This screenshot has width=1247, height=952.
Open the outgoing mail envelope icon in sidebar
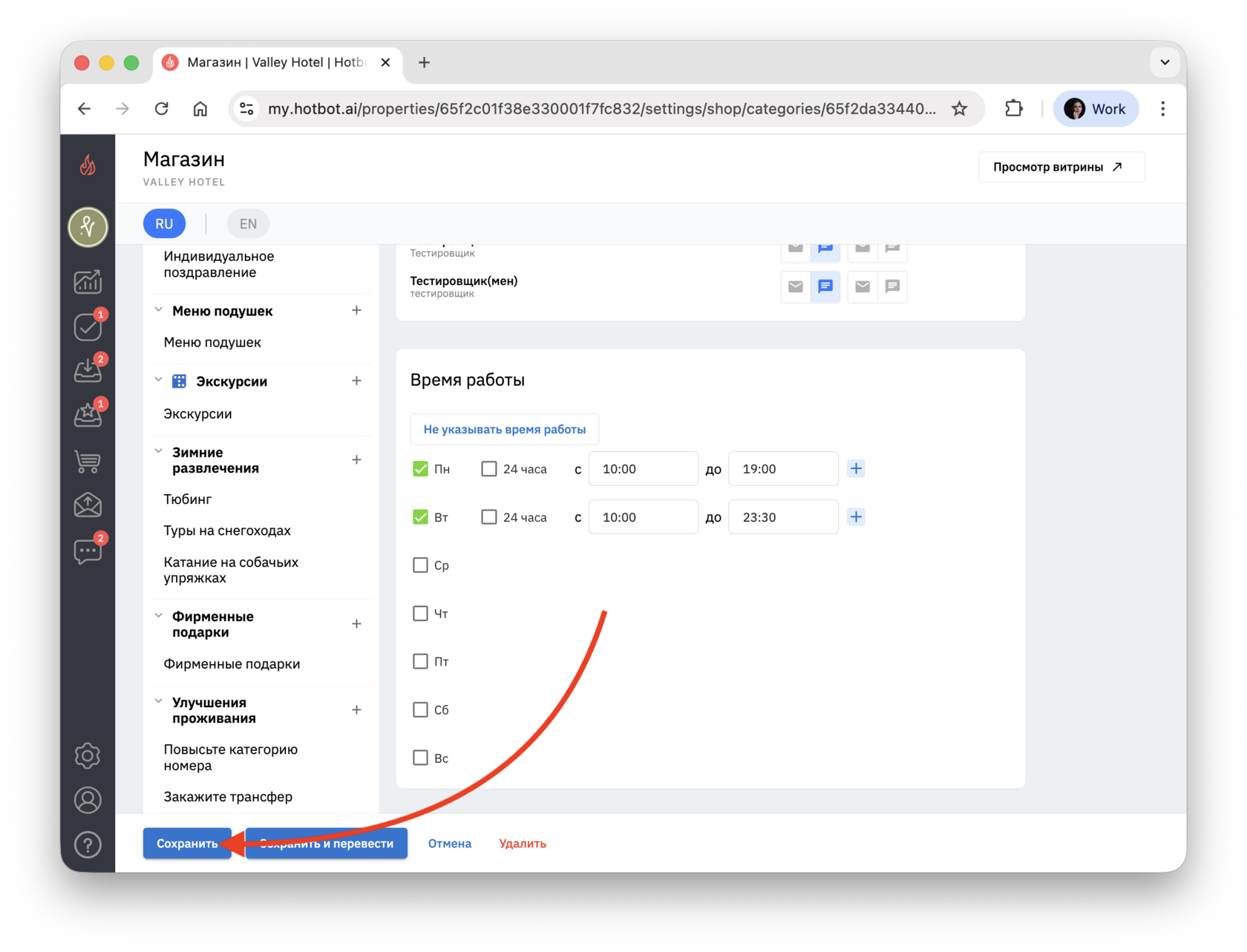pyautogui.click(x=88, y=505)
